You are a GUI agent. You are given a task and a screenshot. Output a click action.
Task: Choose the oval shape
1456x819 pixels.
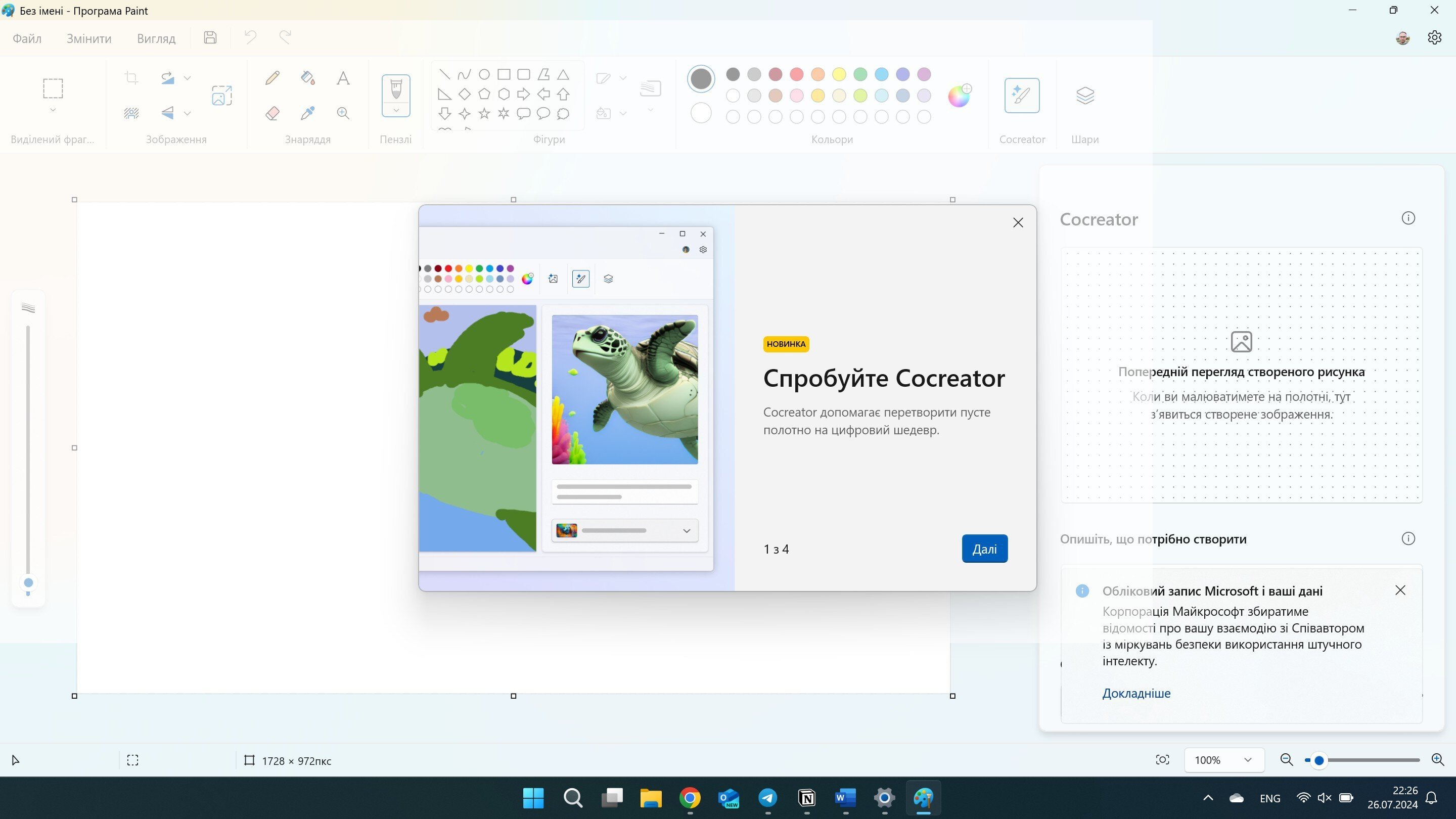click(x=484, y=75)
